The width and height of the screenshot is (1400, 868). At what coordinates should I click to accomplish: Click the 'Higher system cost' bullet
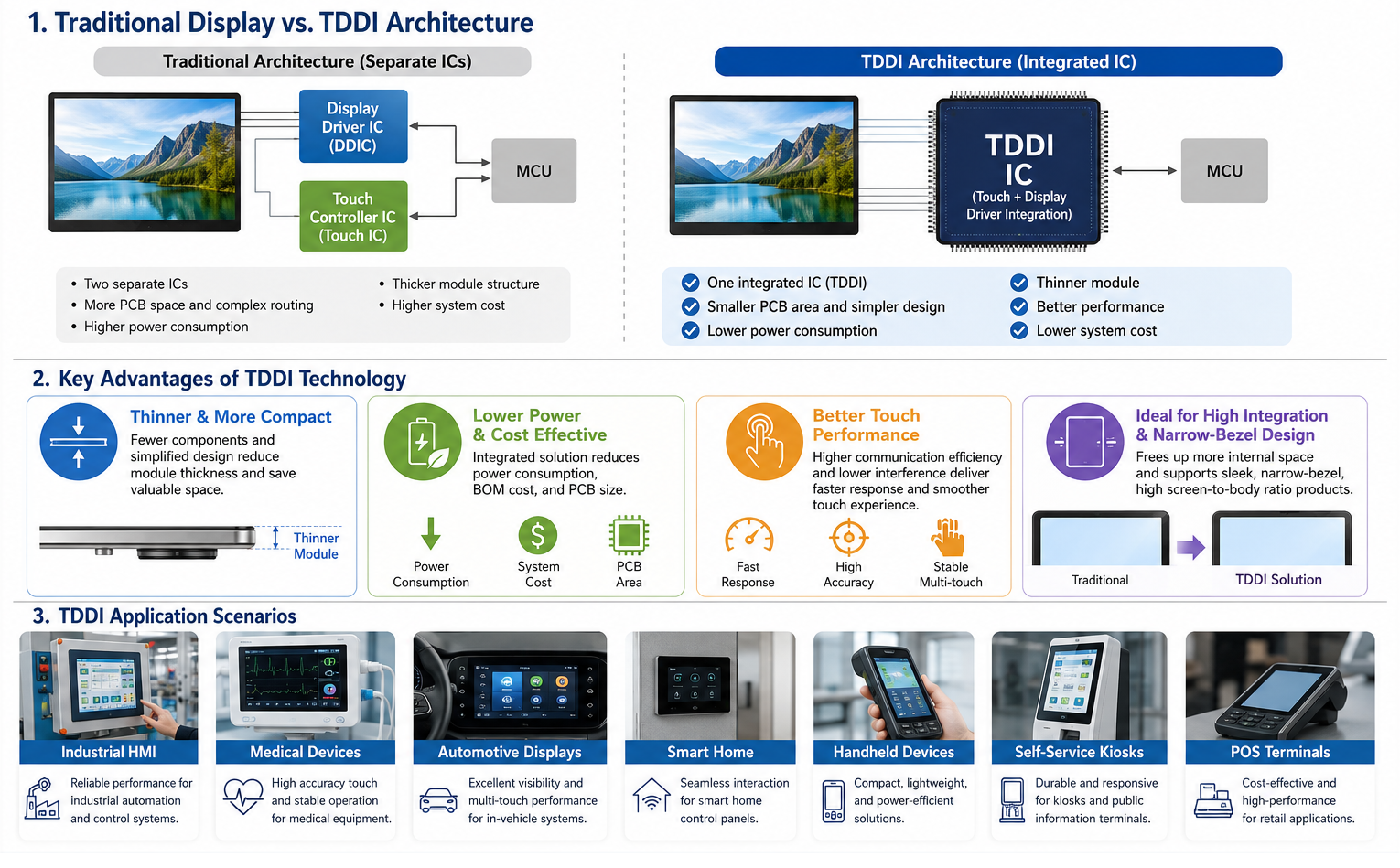(x=448, y=305)
